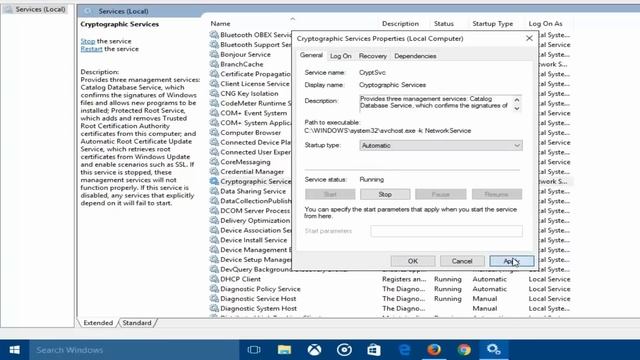This screenshot has width=640, height=360.
Task: Open Task View on the taskbar
Action: (x=254, y=350)
